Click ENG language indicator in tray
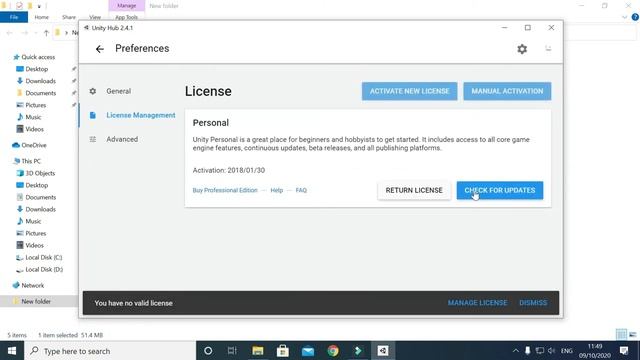This screenshot has width=640, height=360. [567, 351]
